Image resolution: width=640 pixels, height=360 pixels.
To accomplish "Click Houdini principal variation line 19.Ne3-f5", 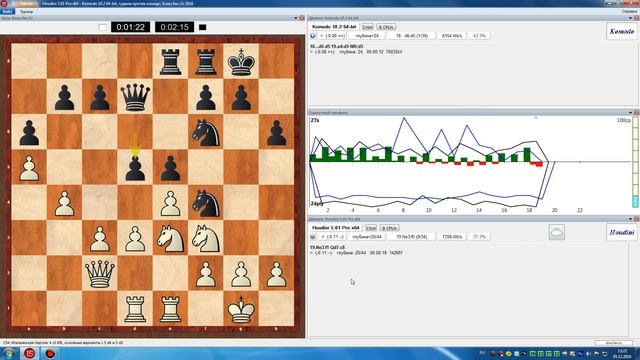I will tap(327, 247).
